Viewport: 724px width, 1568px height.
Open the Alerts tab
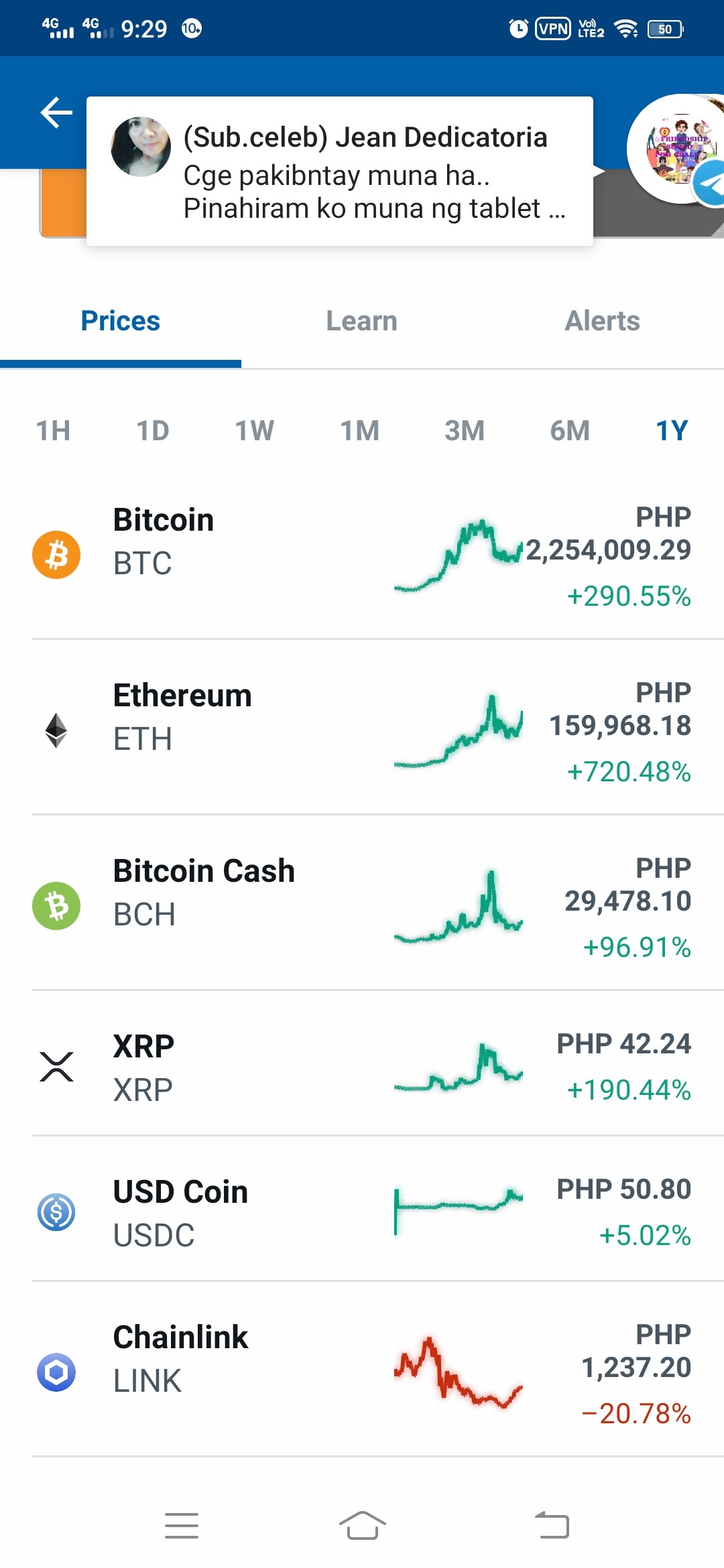pyautogui.click(x=603, y=321)
